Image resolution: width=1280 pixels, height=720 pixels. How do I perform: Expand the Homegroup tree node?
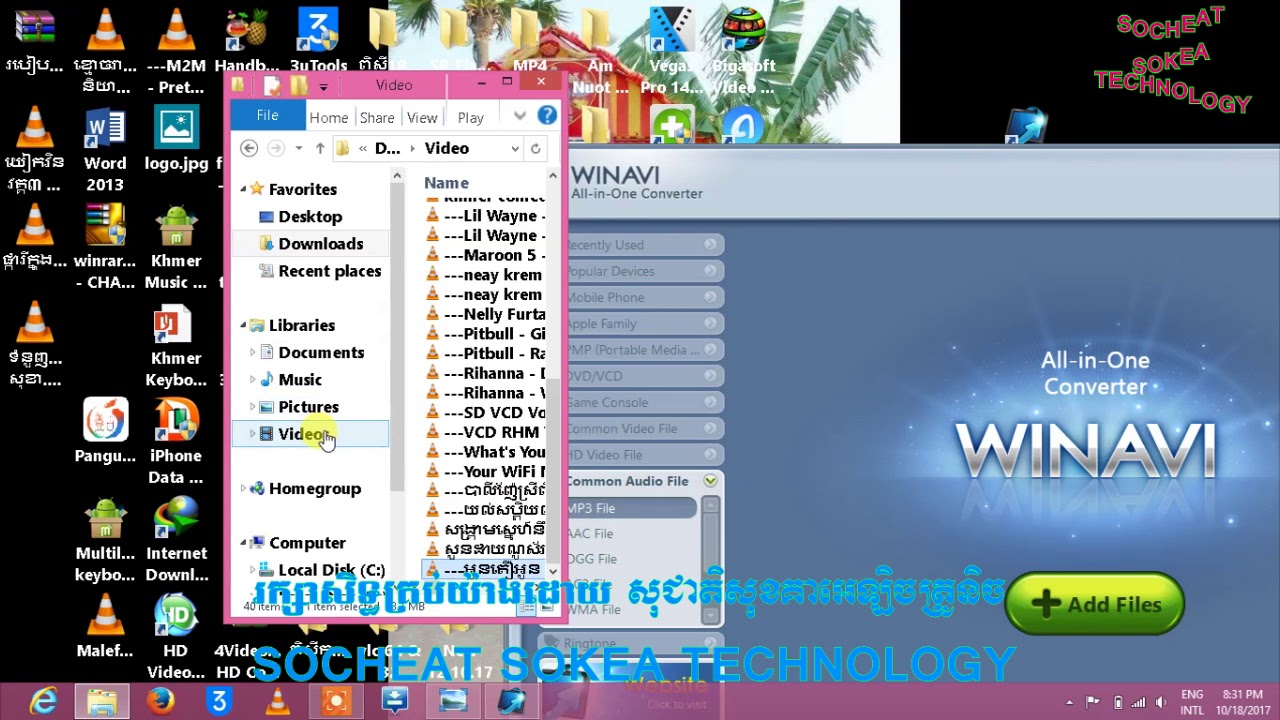click(243, 488)
